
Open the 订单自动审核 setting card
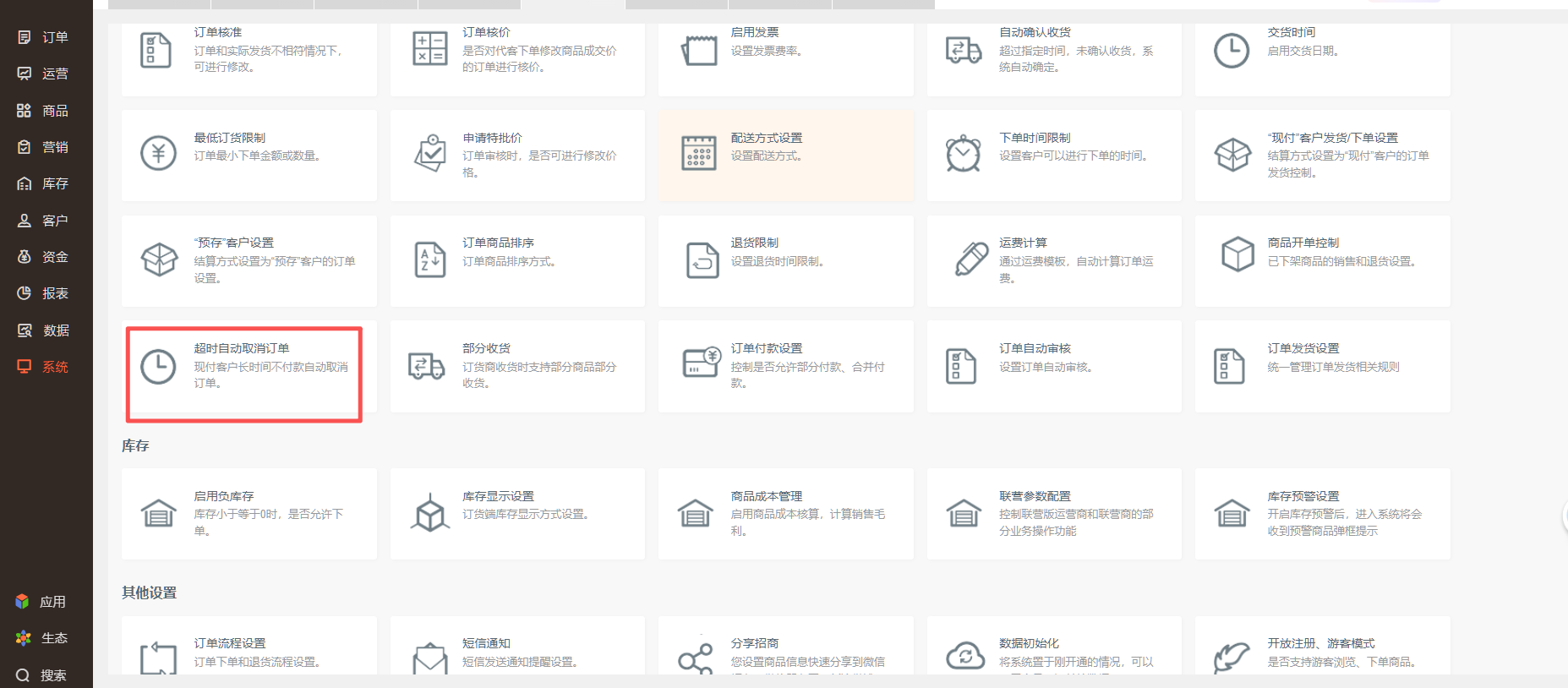[1054, 367]
